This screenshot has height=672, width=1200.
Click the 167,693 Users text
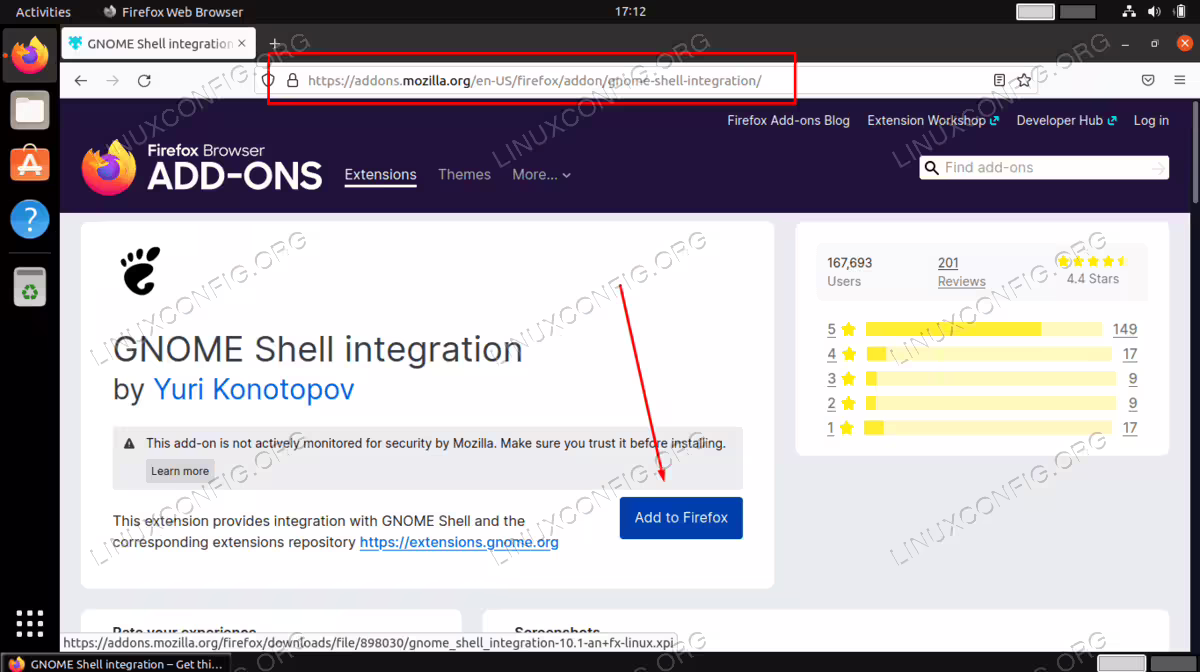[x=850, y=272]
